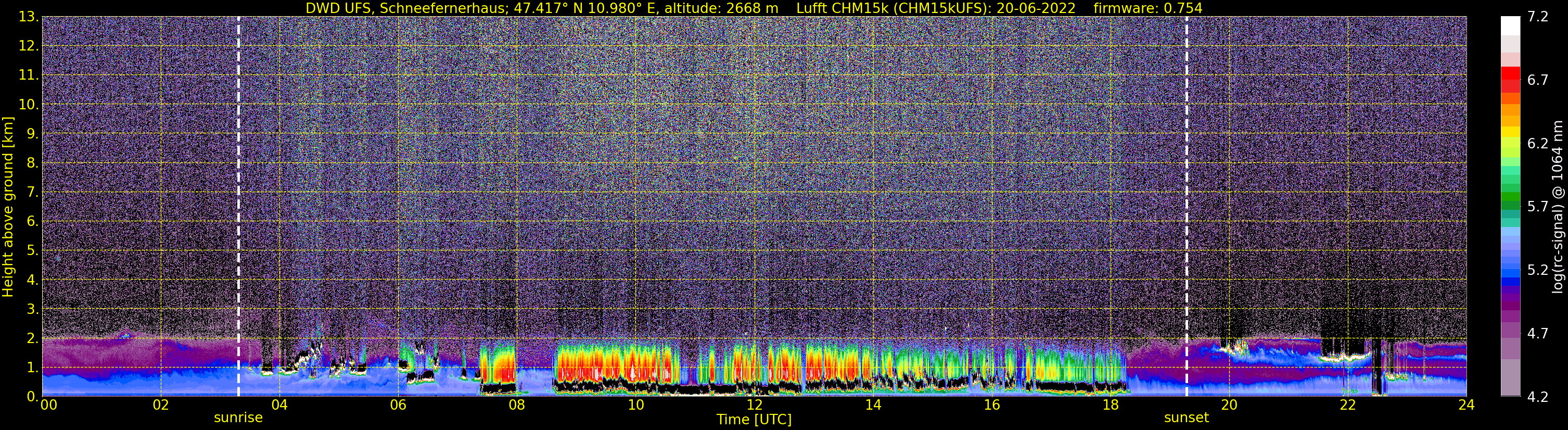Viewport: 1568px width, 430px height.
Task: Click the plot title text 'DWD UFS, Schneefernerhaus'
Action: (405, 8)
